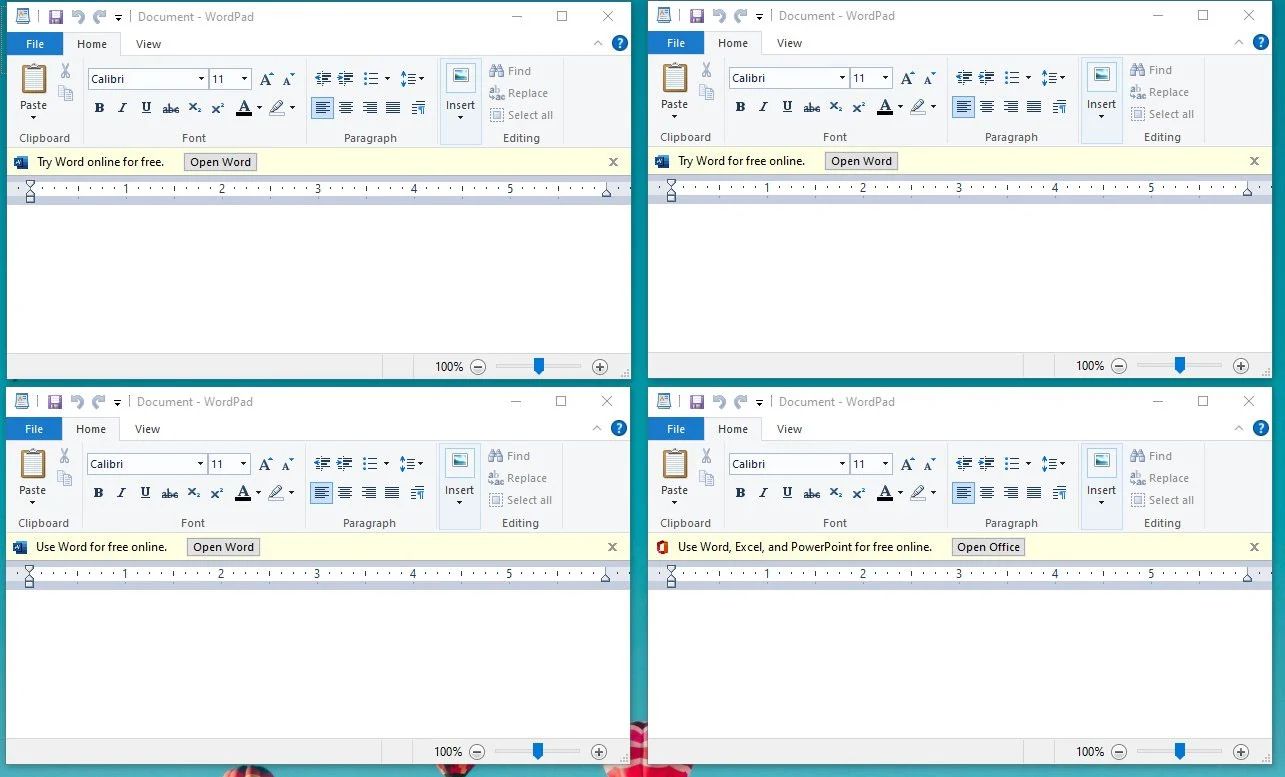
Task: Switch to View tab in 'Try Word online' window
Action: pyautogui.click(x=149, y=44)
